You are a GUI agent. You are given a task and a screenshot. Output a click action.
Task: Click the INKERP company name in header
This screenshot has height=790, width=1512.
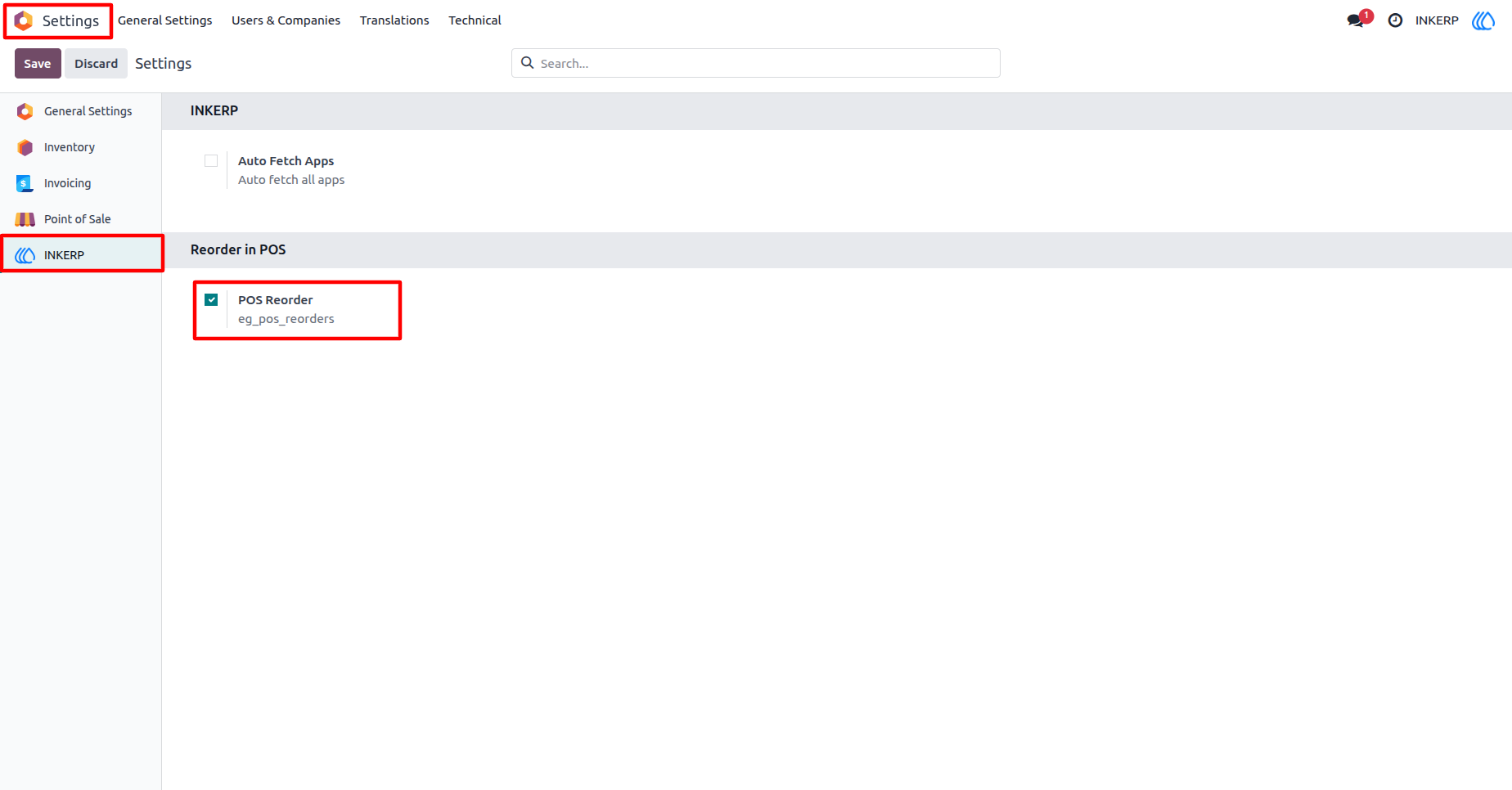click(x=1437, y=20)
